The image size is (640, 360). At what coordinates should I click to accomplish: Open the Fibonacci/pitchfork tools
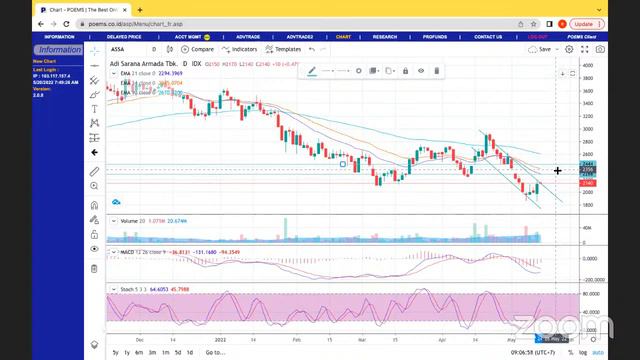[x=94, y=80]
